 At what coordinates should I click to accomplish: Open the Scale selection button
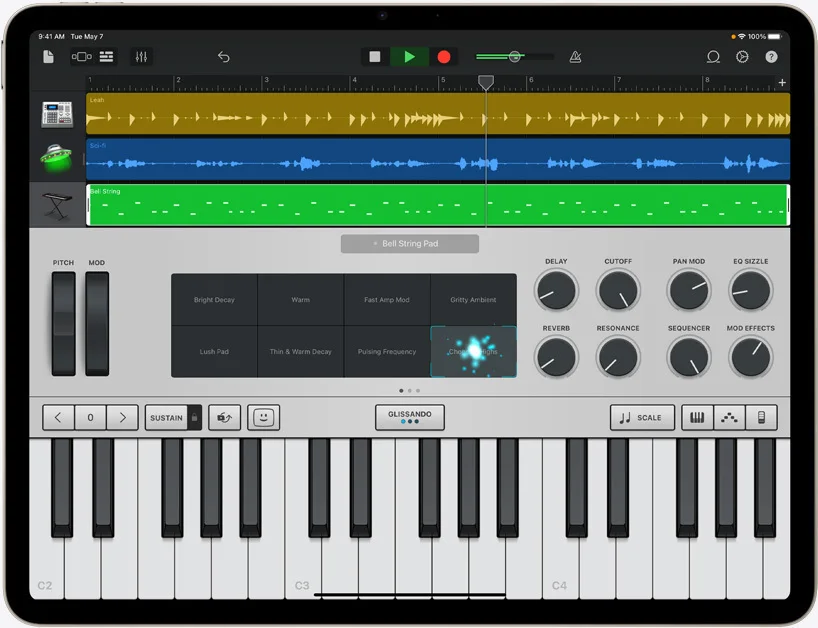[640, 418]
